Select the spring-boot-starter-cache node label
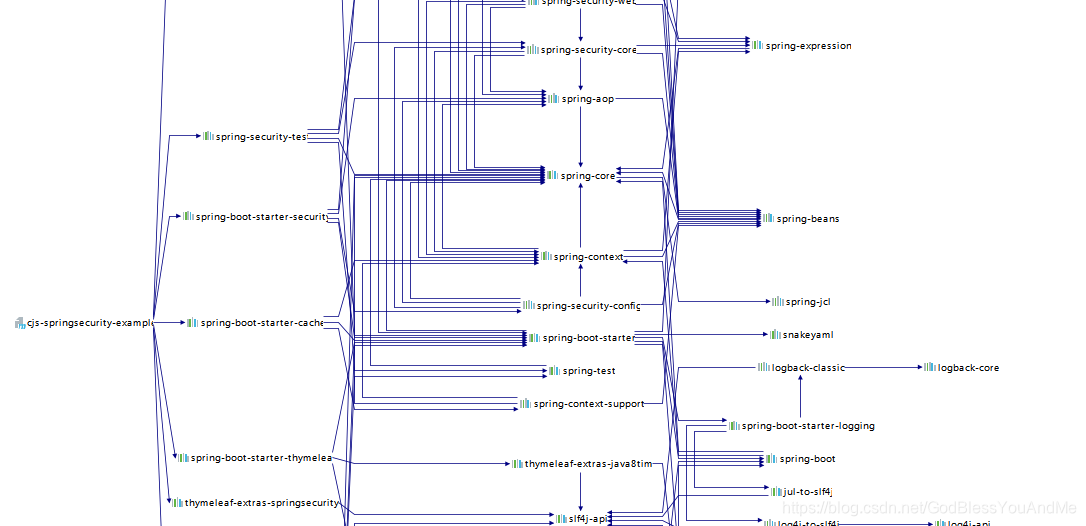1086x526 pixels. 262,323
